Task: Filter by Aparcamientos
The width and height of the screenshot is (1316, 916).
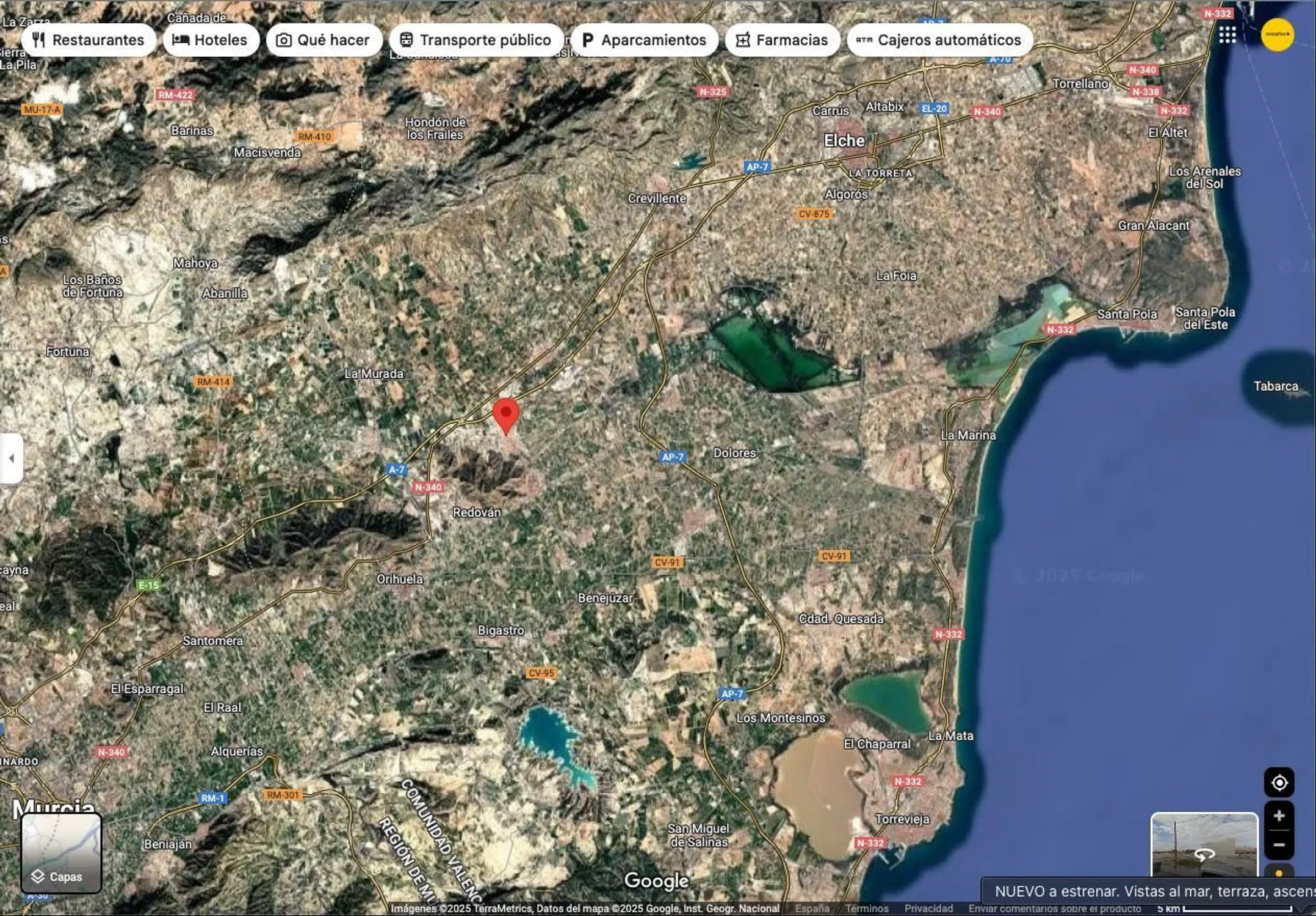Action: click(x=644, y=40)
